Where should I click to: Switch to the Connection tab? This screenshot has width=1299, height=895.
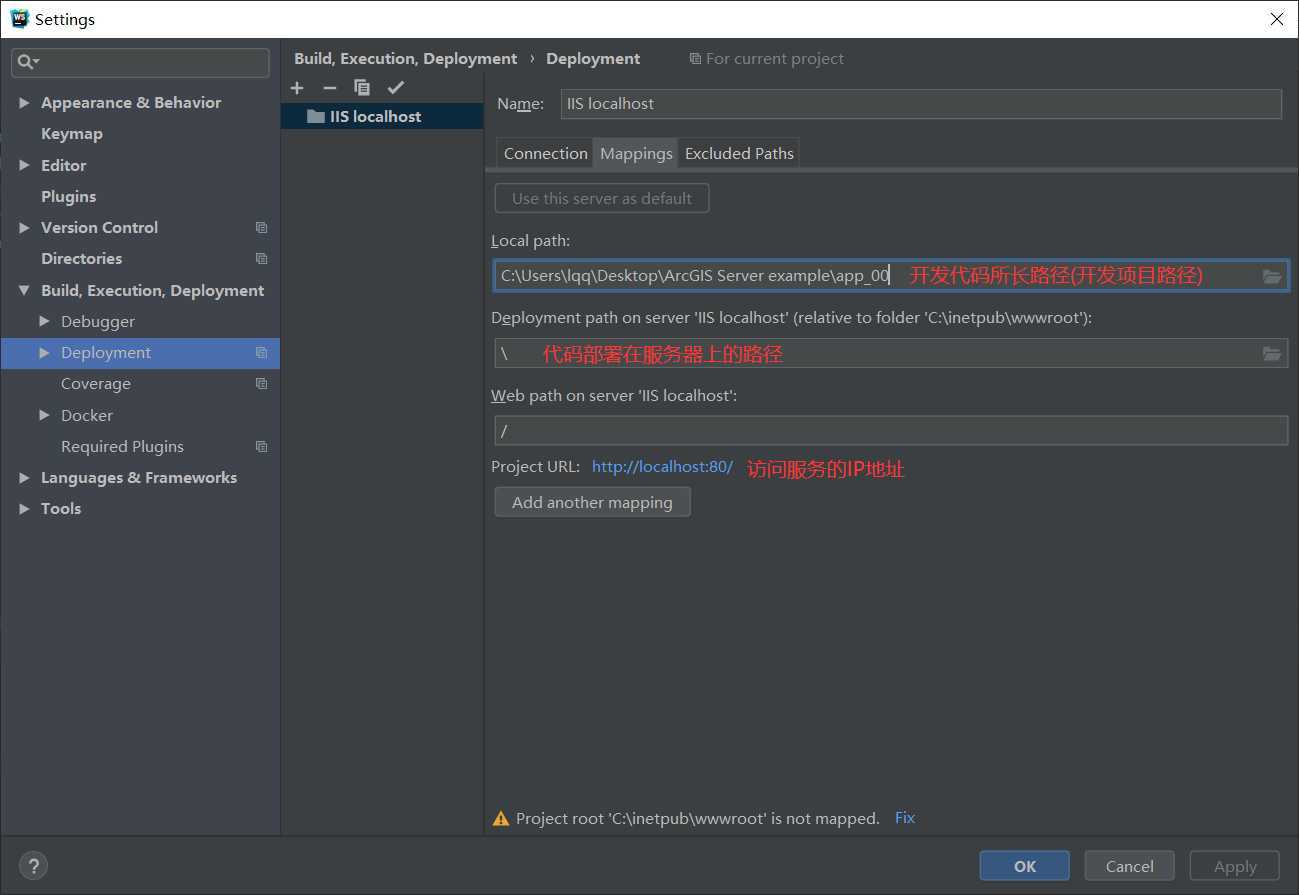[x=545, y=153]
